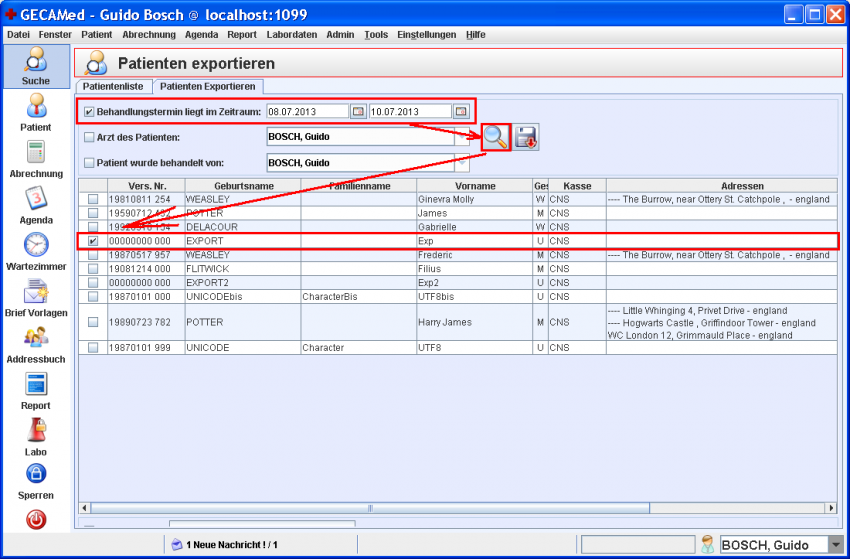Open the Labordaten menu
Screen dimensions: 850x559
pyautogui.click(x=292, y=34)
